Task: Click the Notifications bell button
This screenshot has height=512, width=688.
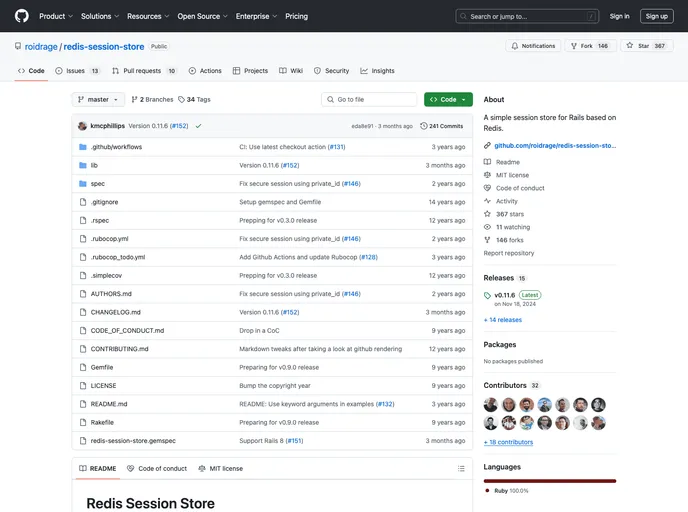Action: [533, 46]
